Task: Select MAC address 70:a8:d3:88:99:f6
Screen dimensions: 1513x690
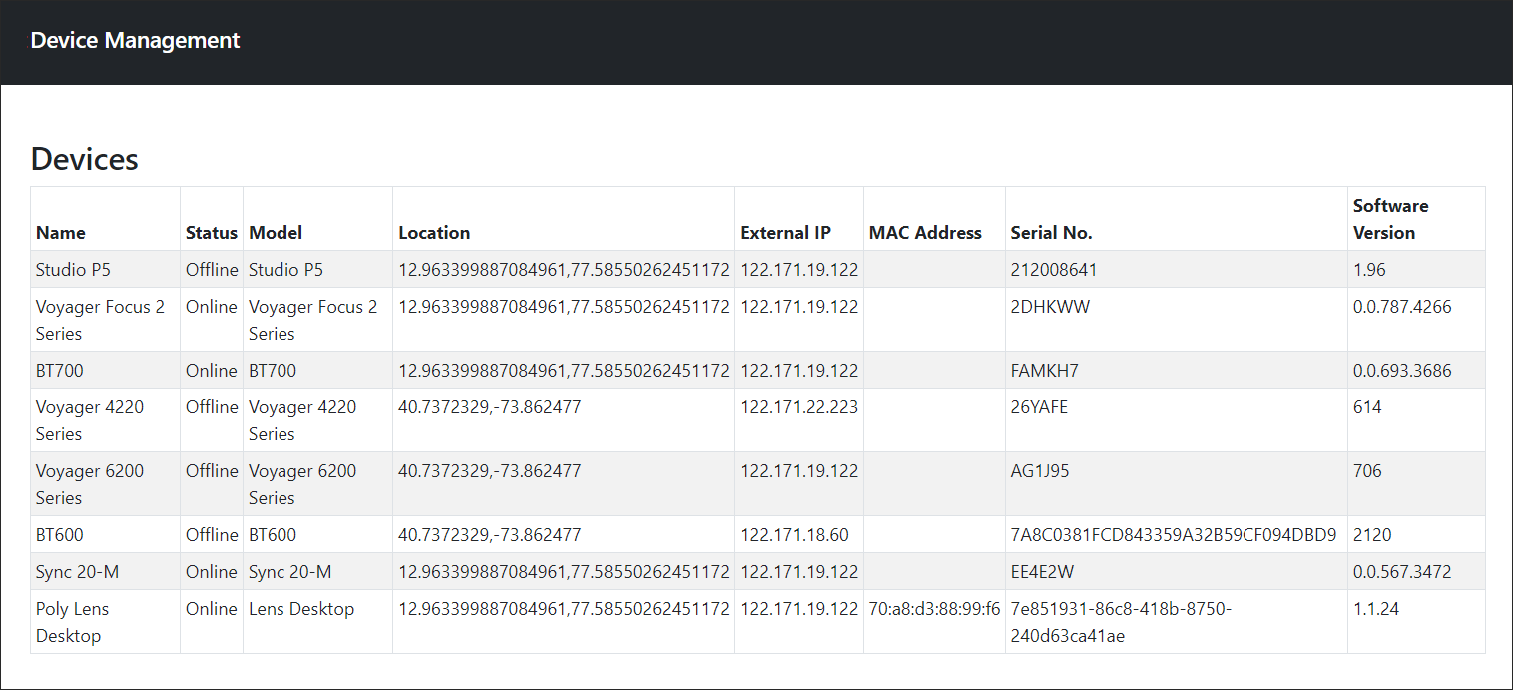Action: click(x=934, y=609)
